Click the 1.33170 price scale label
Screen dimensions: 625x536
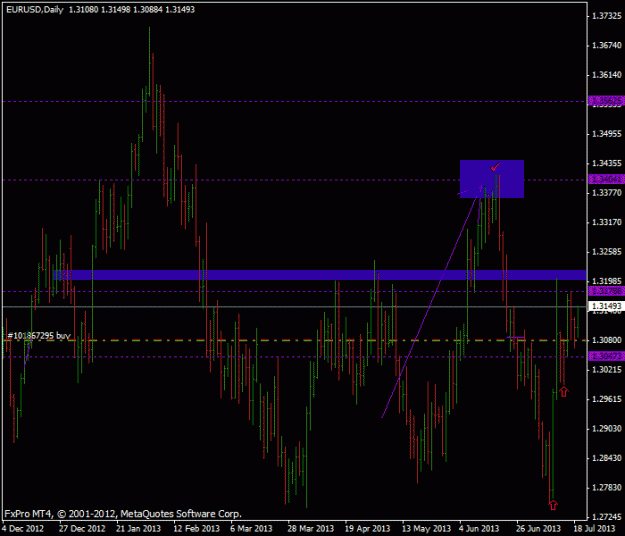coord(606,222)
